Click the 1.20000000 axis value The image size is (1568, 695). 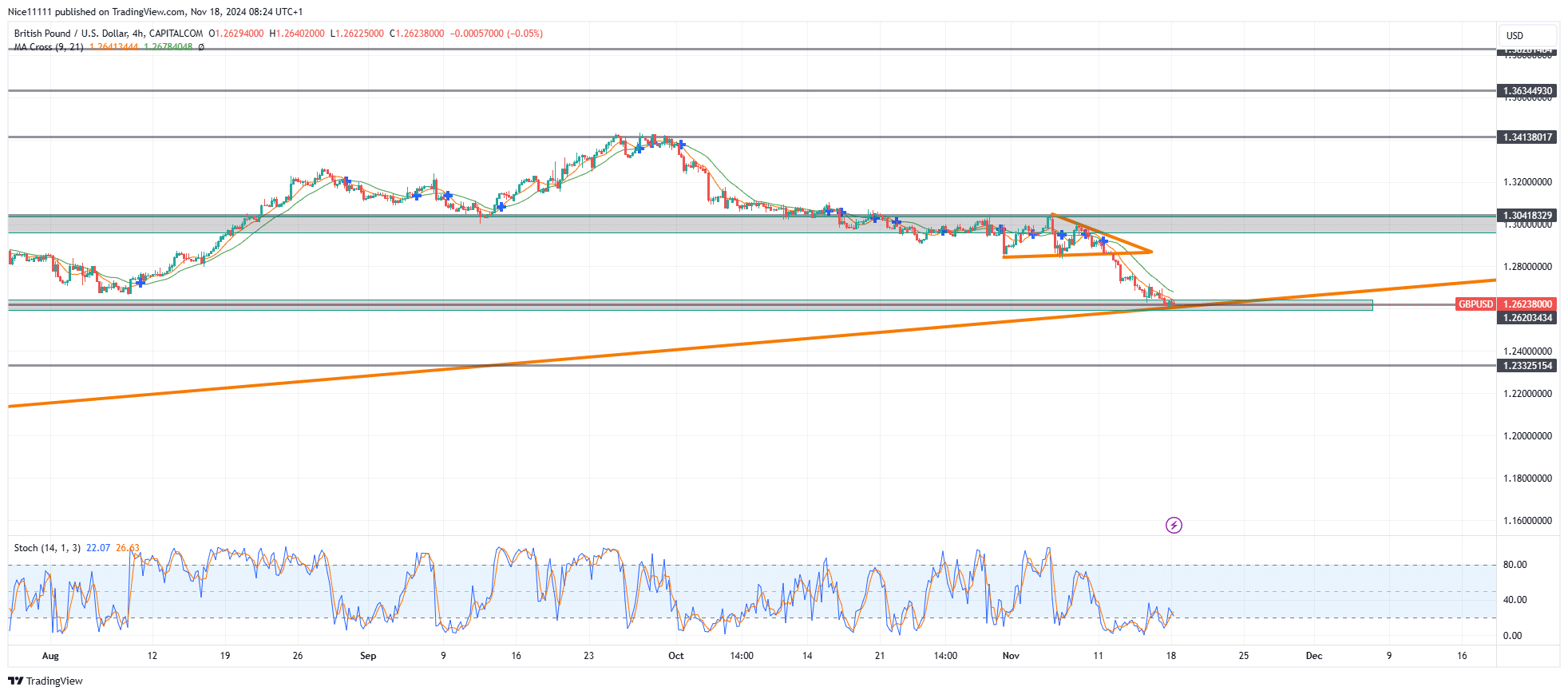(x=1527, y=436)
